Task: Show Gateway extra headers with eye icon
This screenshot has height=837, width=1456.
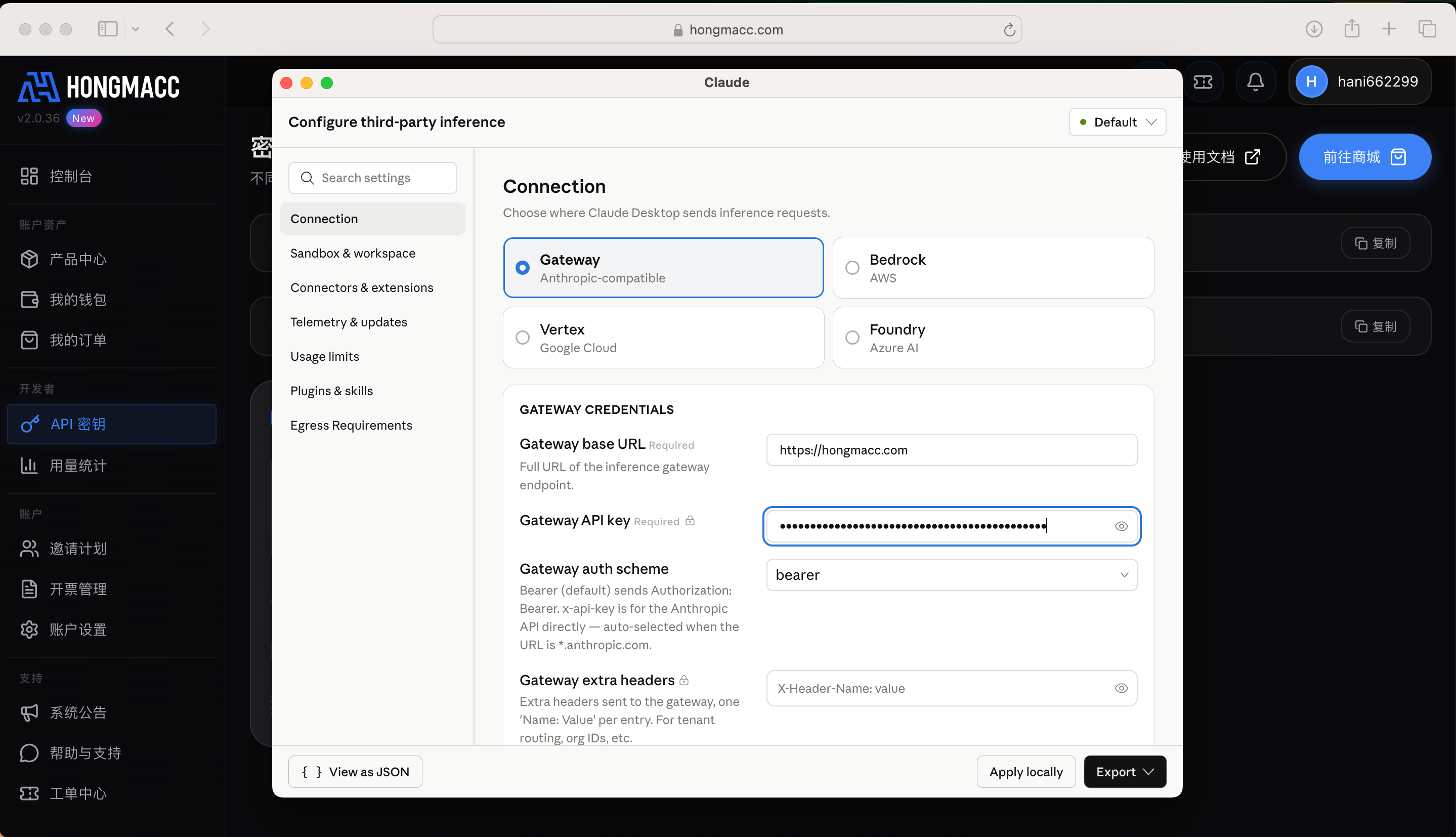Action: 1121,688
